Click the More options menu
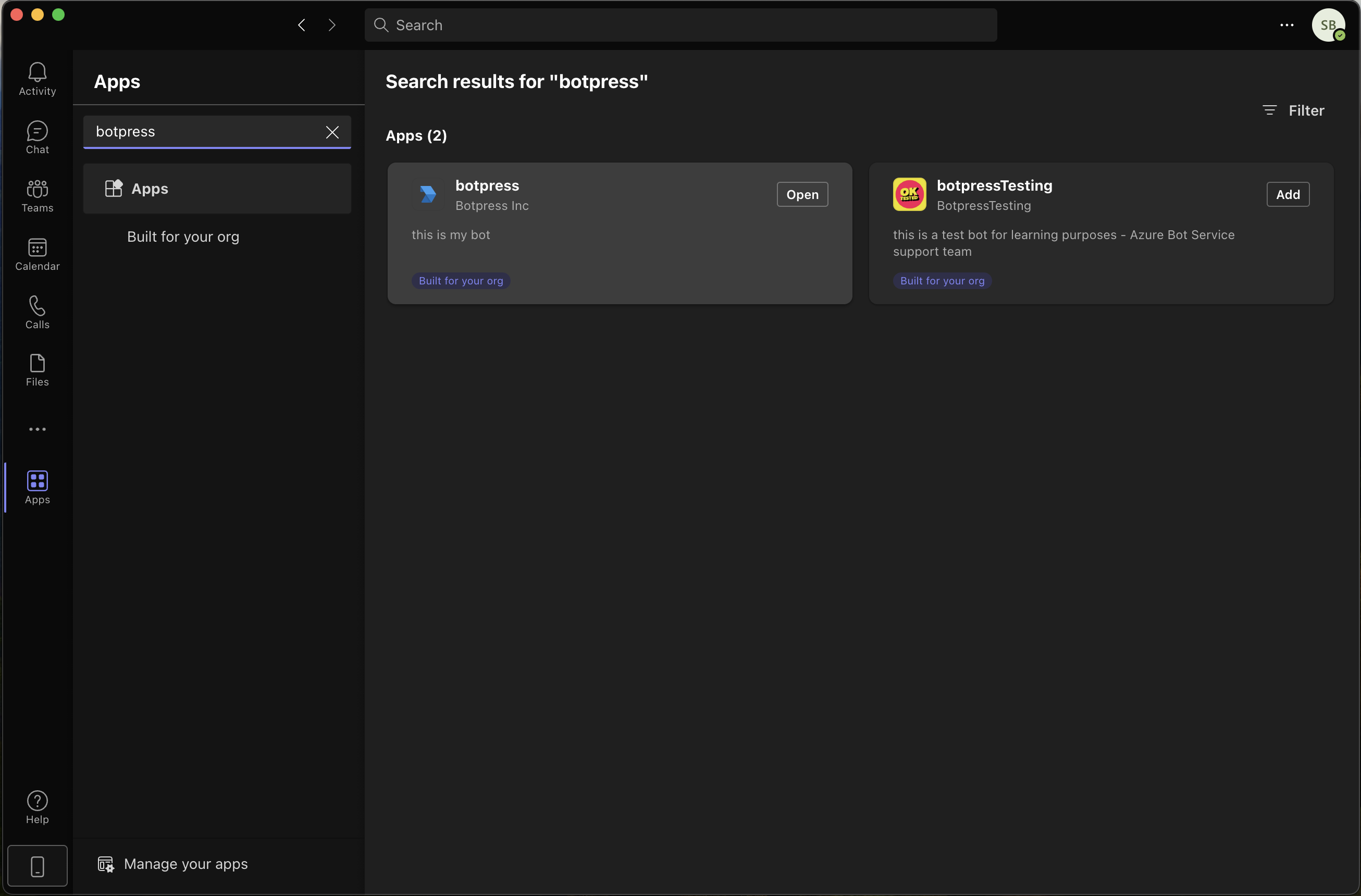 pos(1287,25)
